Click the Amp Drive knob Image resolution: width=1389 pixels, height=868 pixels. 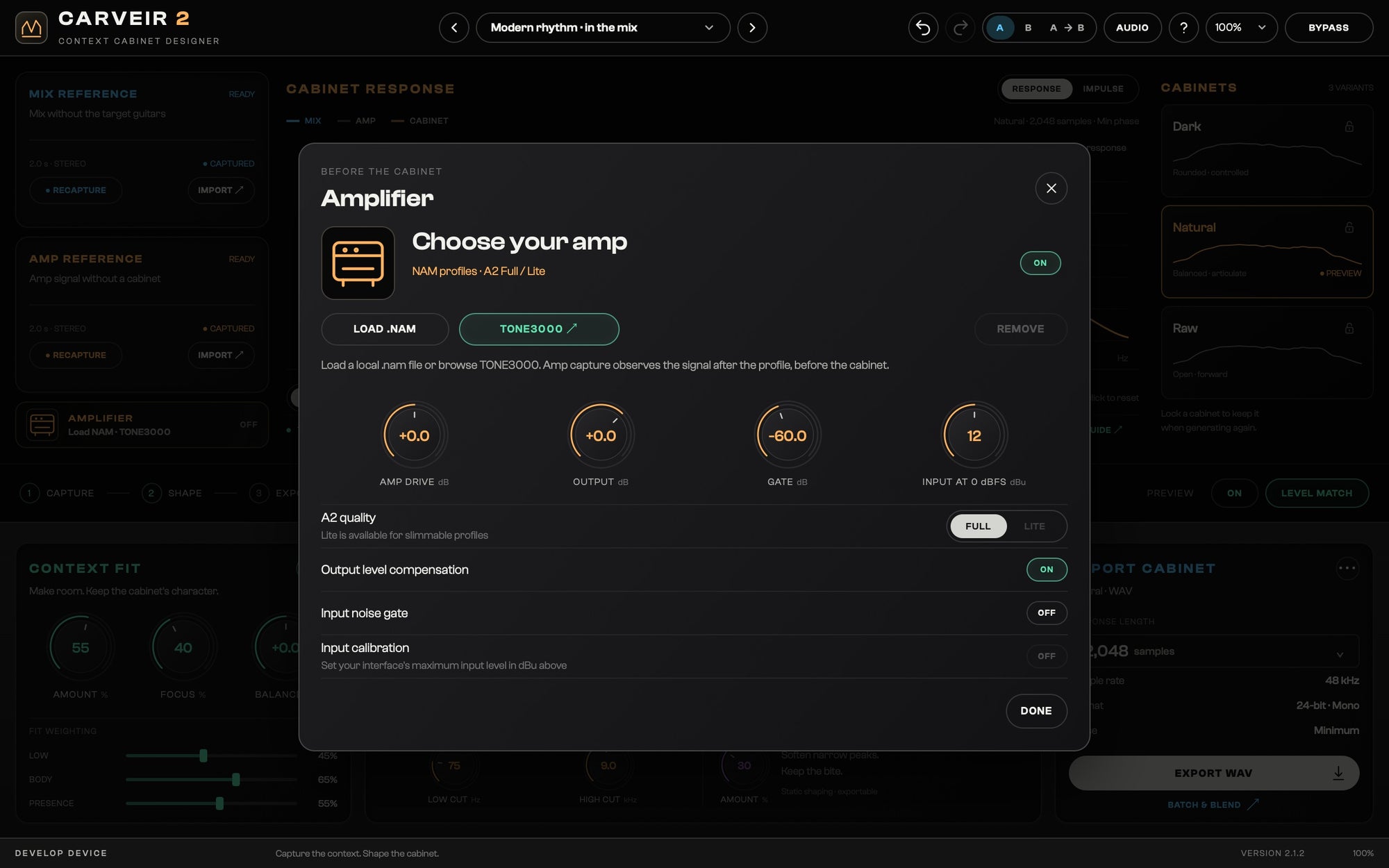(x=415, y=435)
